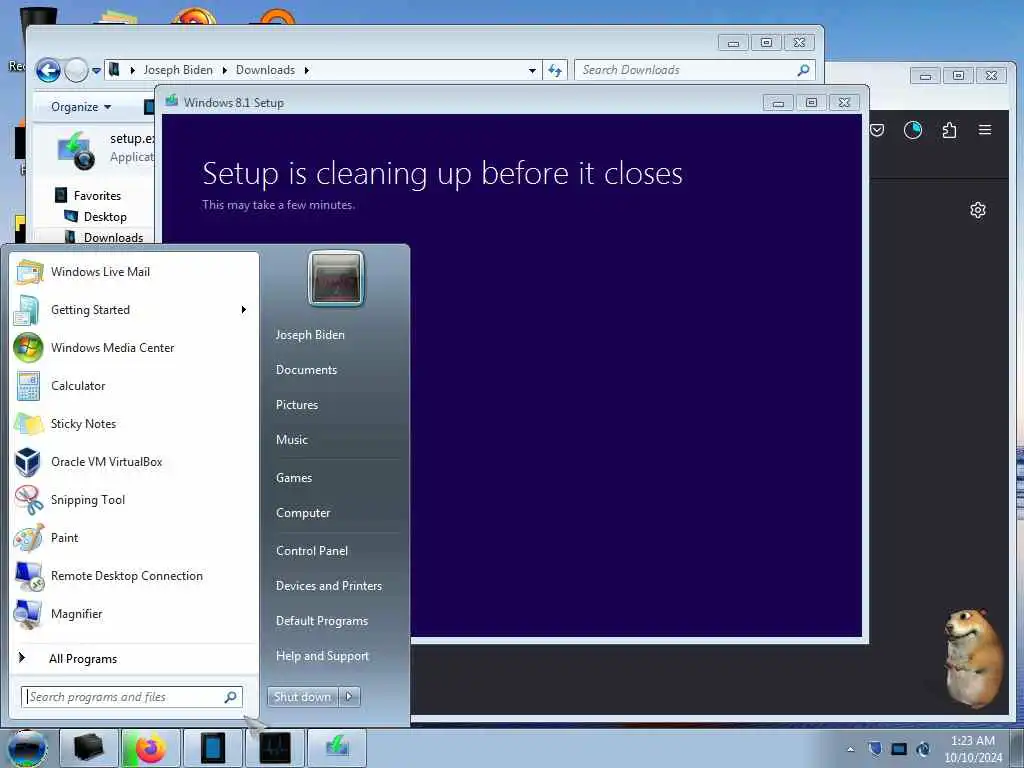The width and height of the screenshot is (1024, 768).
Task: Click the Explorer refresh button
Action: [555, 70]
